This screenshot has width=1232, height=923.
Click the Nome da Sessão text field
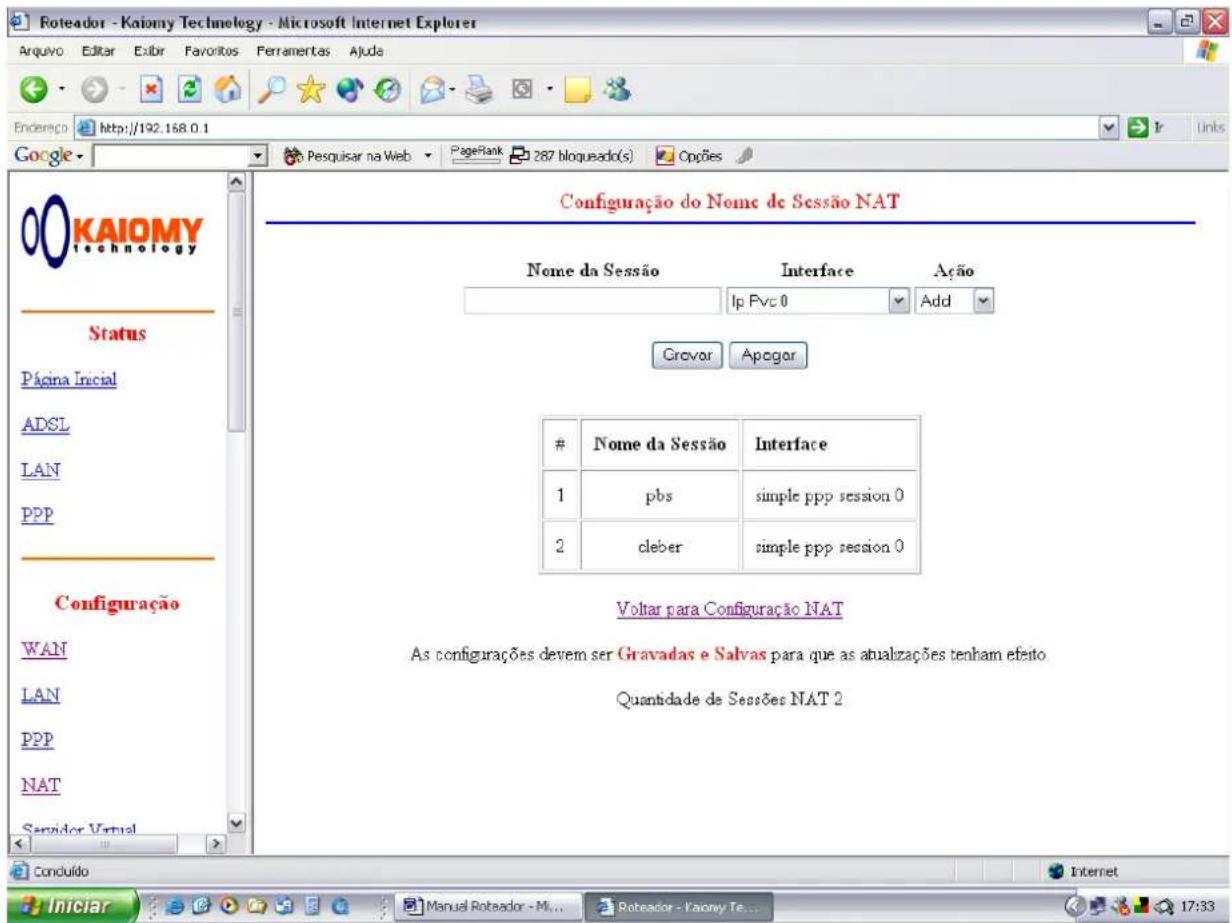coord(591,301)
